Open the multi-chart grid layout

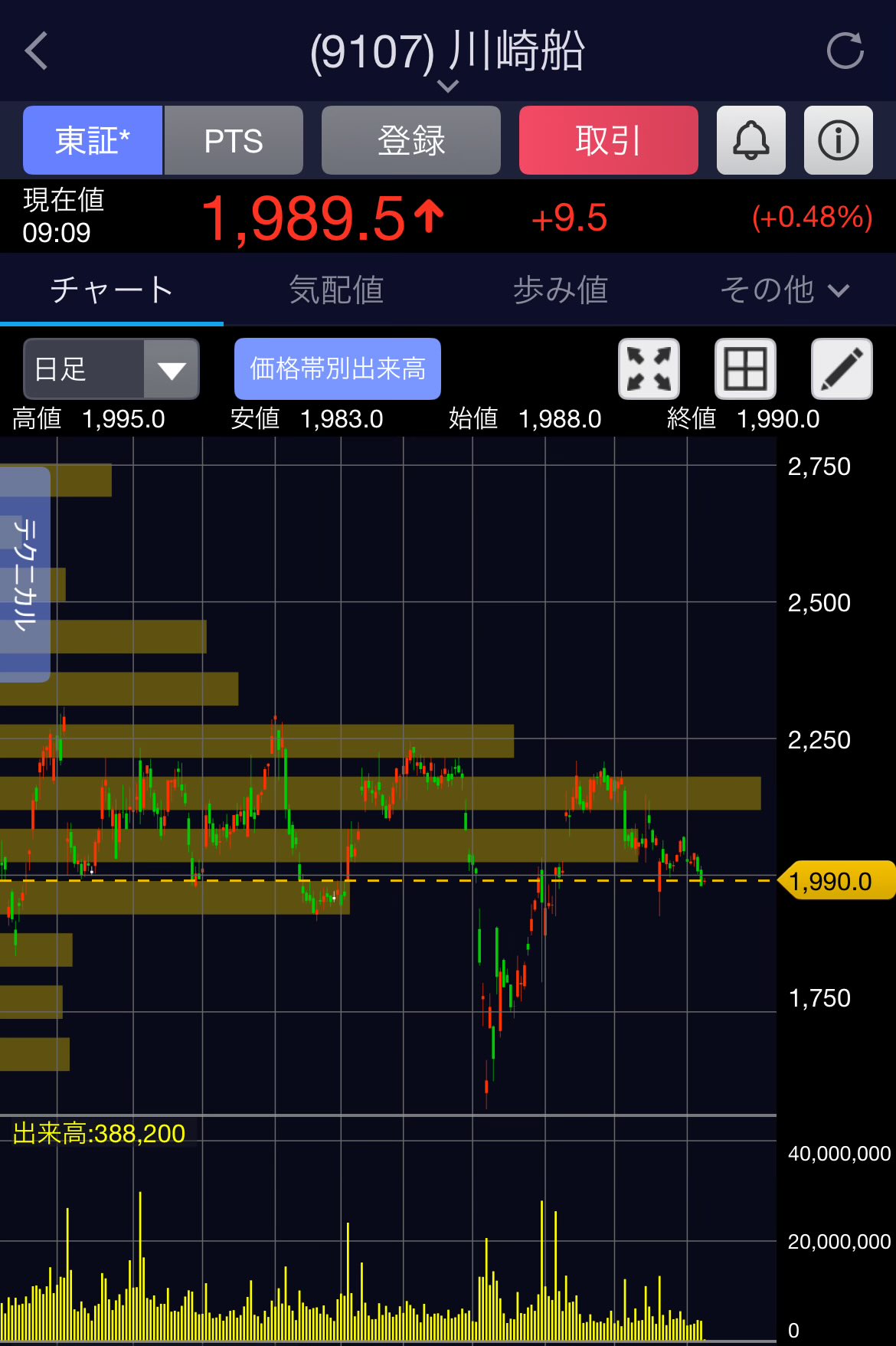745,368
